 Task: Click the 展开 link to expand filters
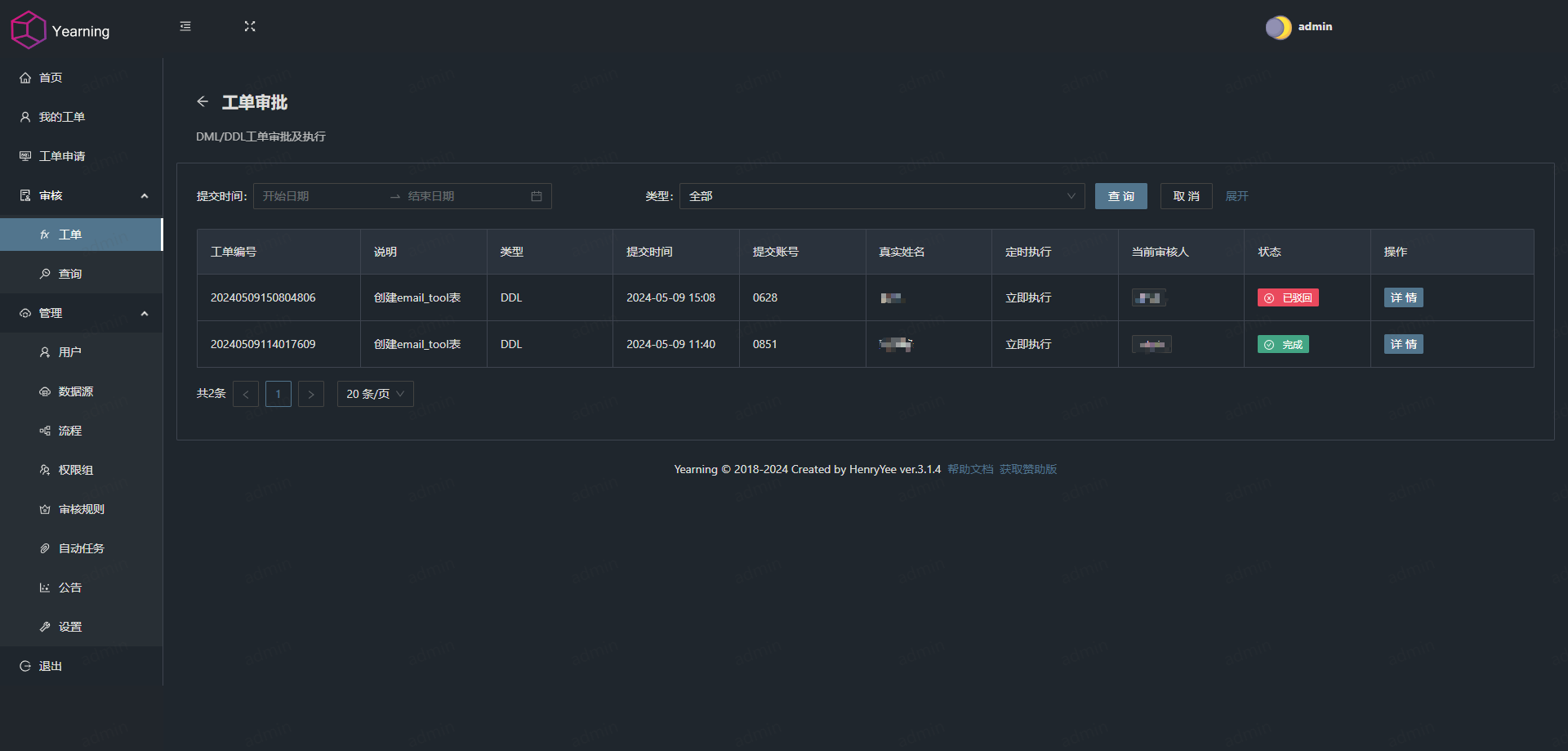(1236, 196)
